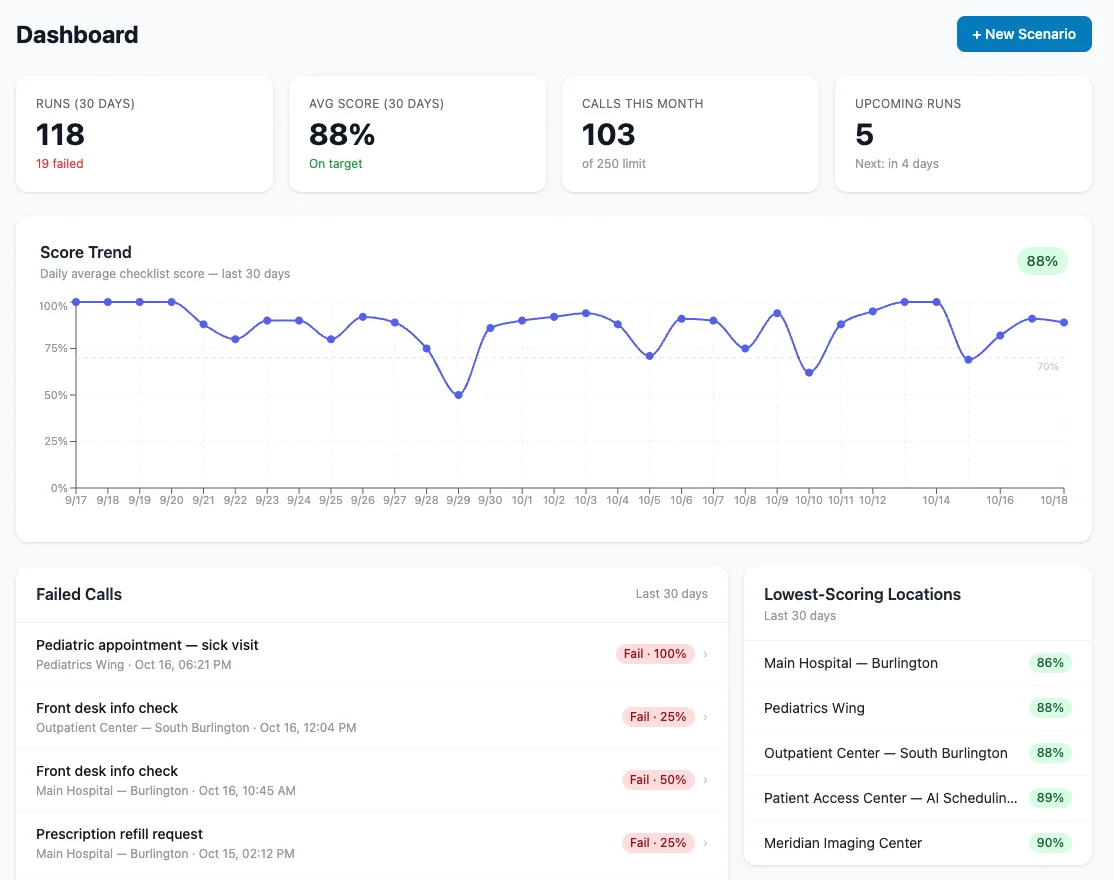Open chevron on the Oct 16, 10:45 AM row
Screen dimensions: 1114x880
[x=705, y=780]
